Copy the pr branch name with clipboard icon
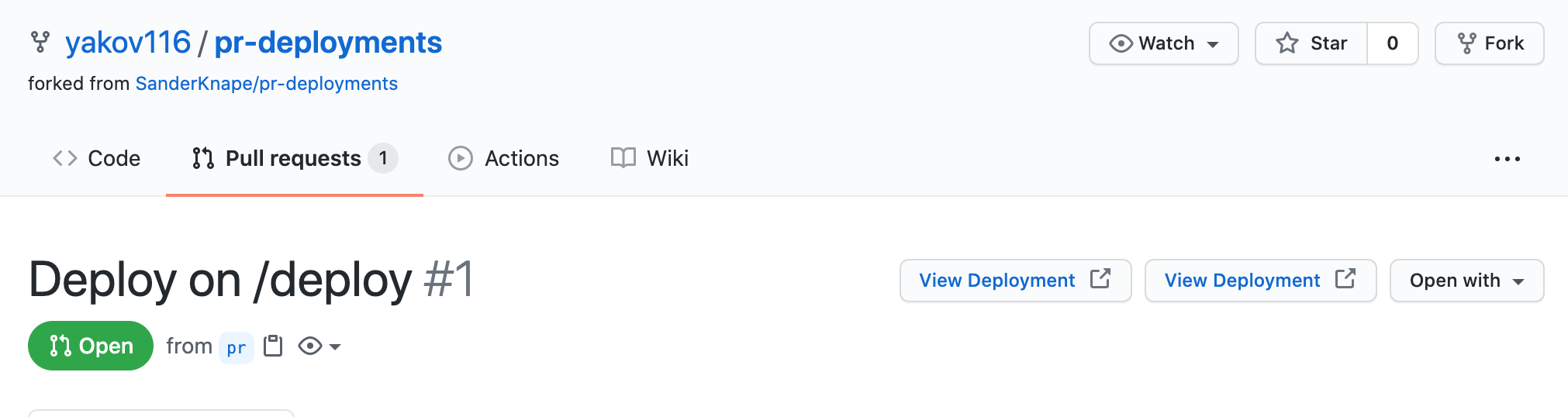This screenshot has height=417, width=1568. coord(273,346)
